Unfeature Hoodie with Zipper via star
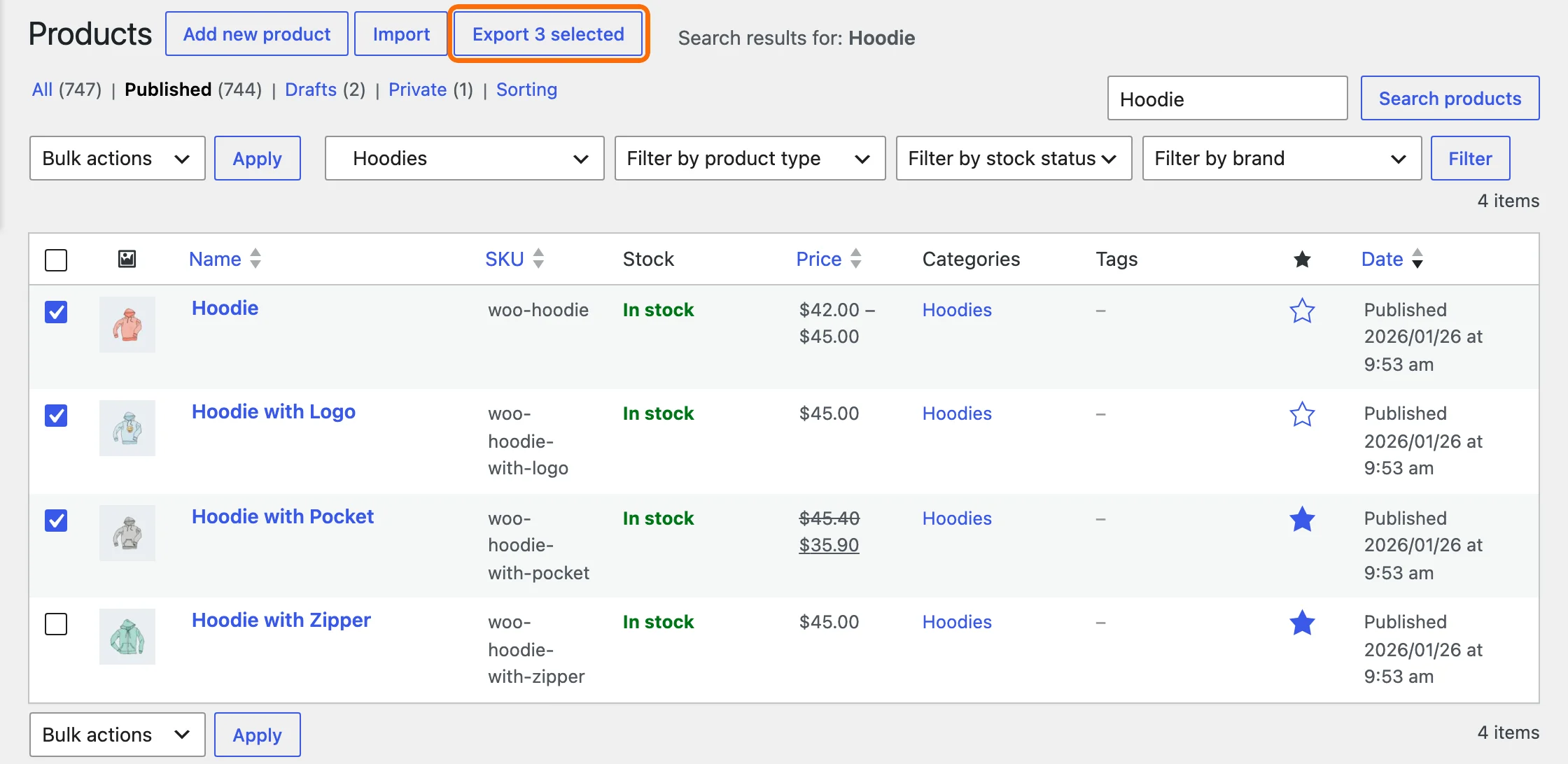Screen dimensions: 1568x764 point(1302,623)
